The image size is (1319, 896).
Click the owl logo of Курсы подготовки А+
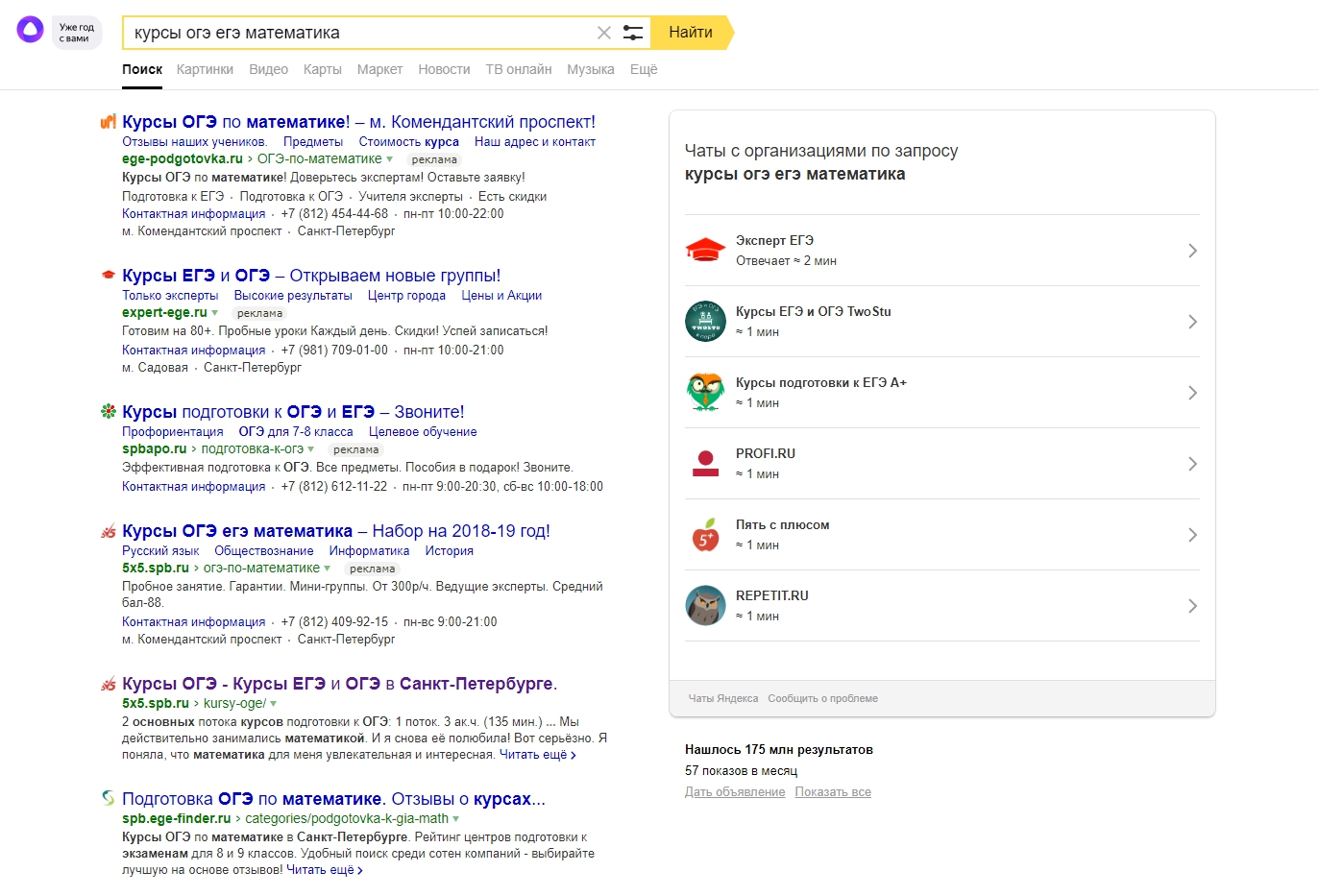[705, 392]
